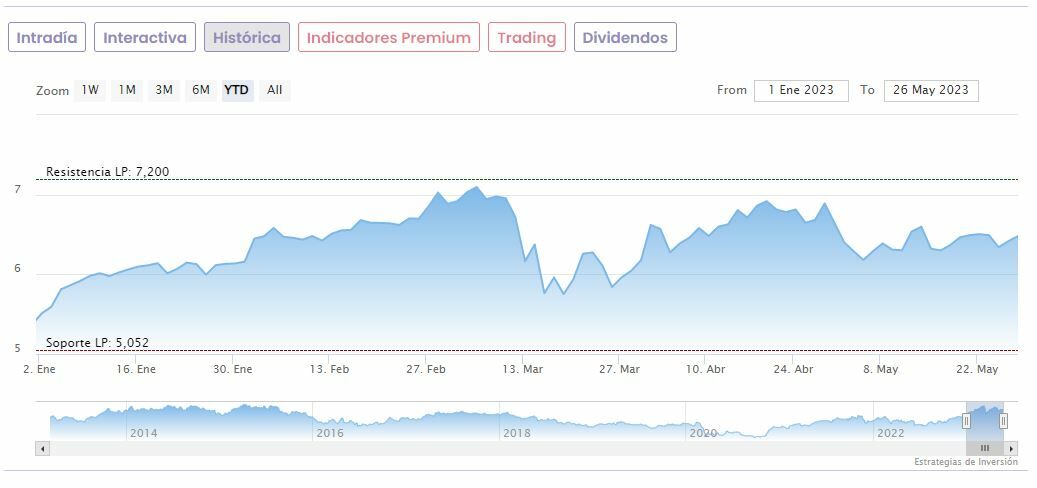The height and width of the screenshot is (488, 1037).
Task: Click the right navigator range handle
Action: pyautogui.click(x=1003, y=421)
